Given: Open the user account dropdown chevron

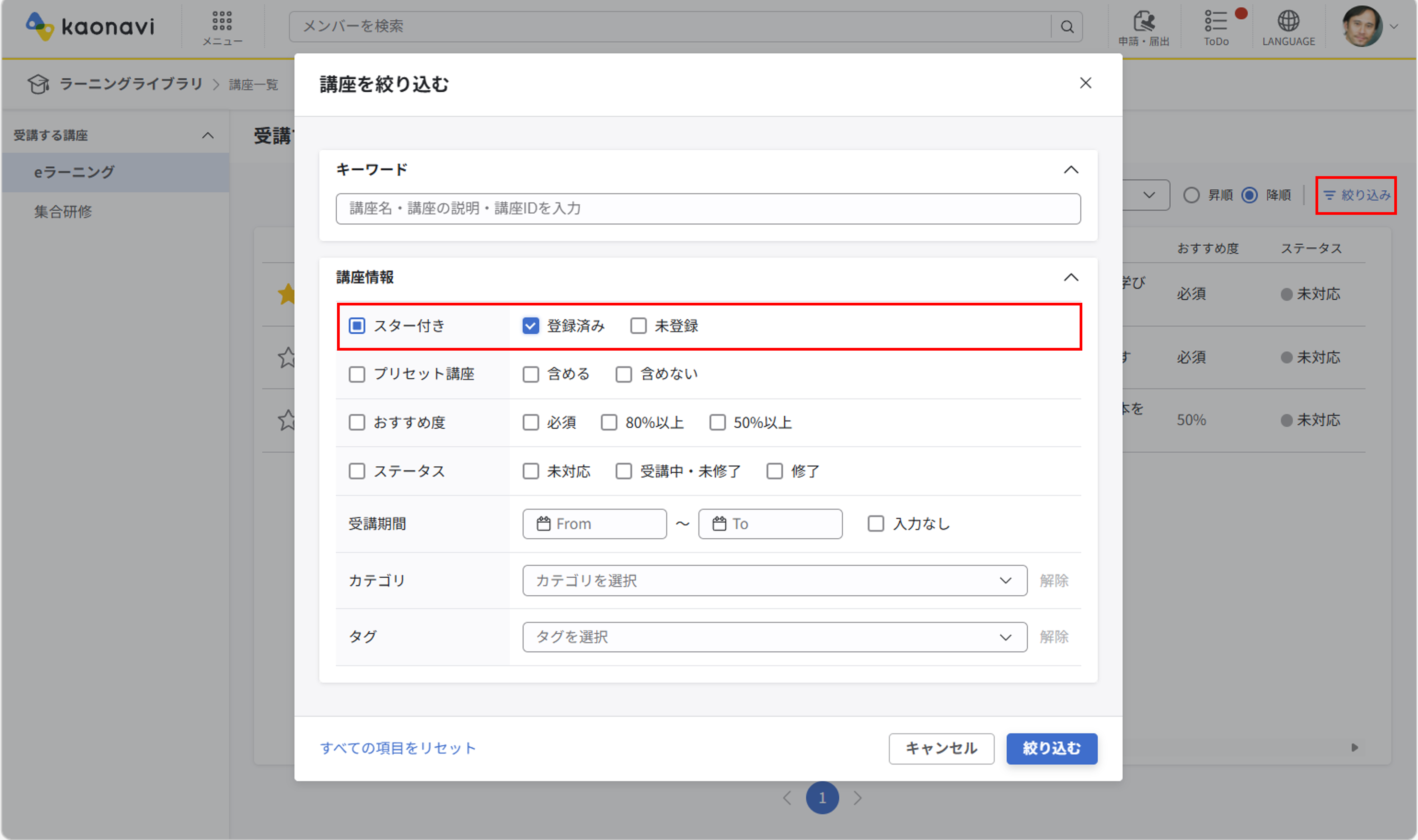Looking at the screenshot, I should click(1394, 26).
